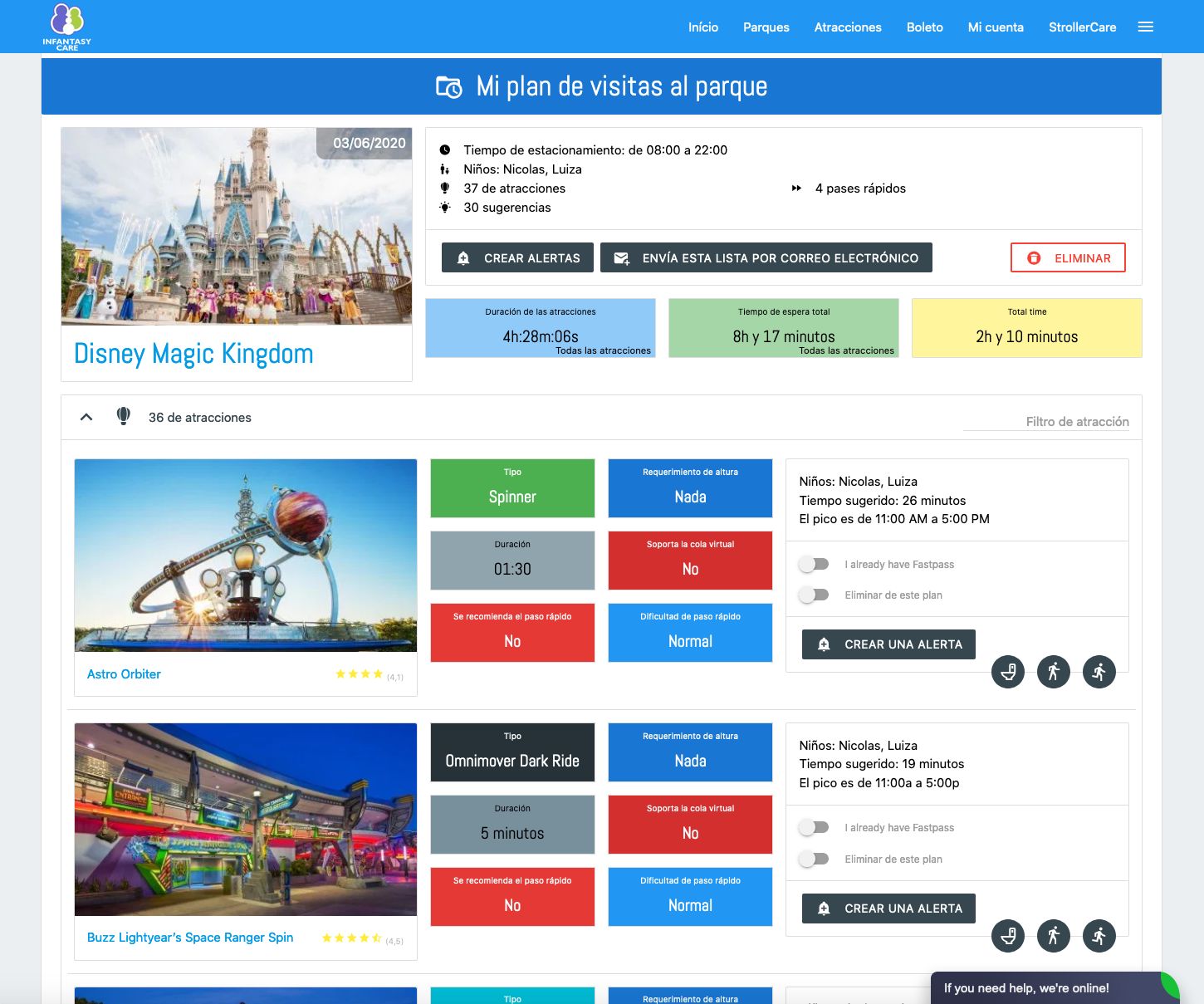Click the walking person icon for Astro Orbiter
Viewport: 1204px width, 1004px height.
pyautogui.click(x=1054, y=672)
